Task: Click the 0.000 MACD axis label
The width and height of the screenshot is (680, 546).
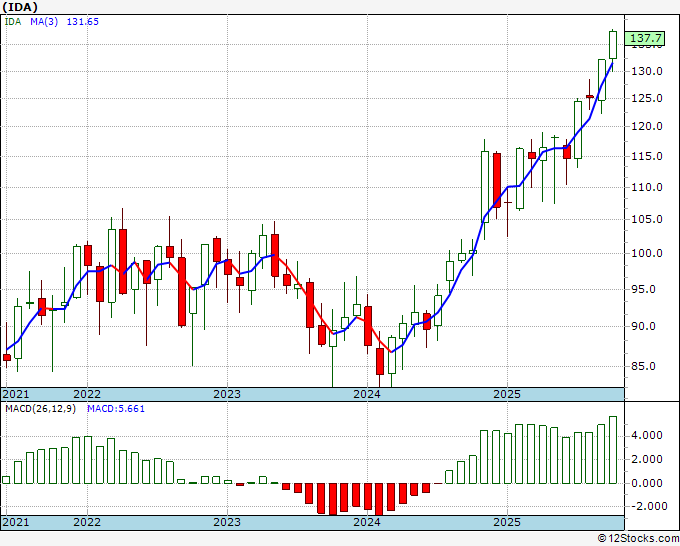Action: [x=649, y=483]
